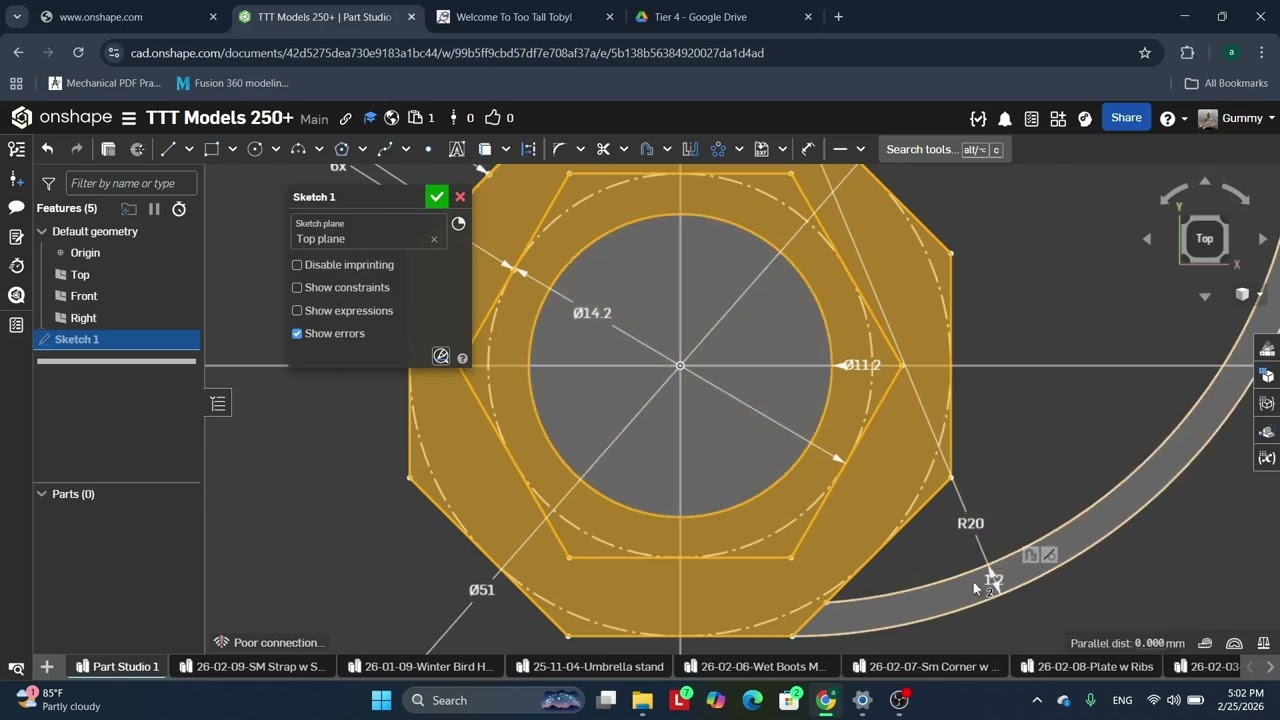Enable Disable imprinting checkbox

coord(297,265)
